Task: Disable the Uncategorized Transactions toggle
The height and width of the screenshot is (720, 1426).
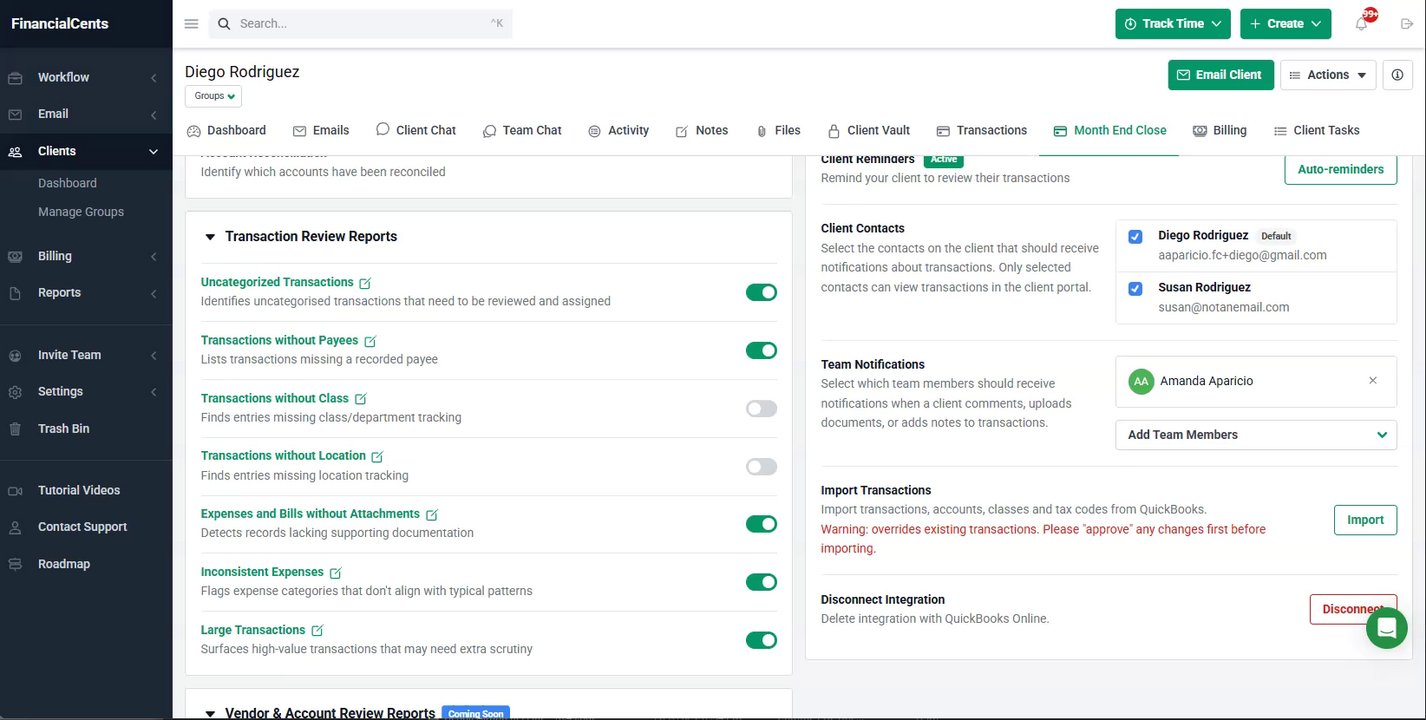Action: [761, 292]
